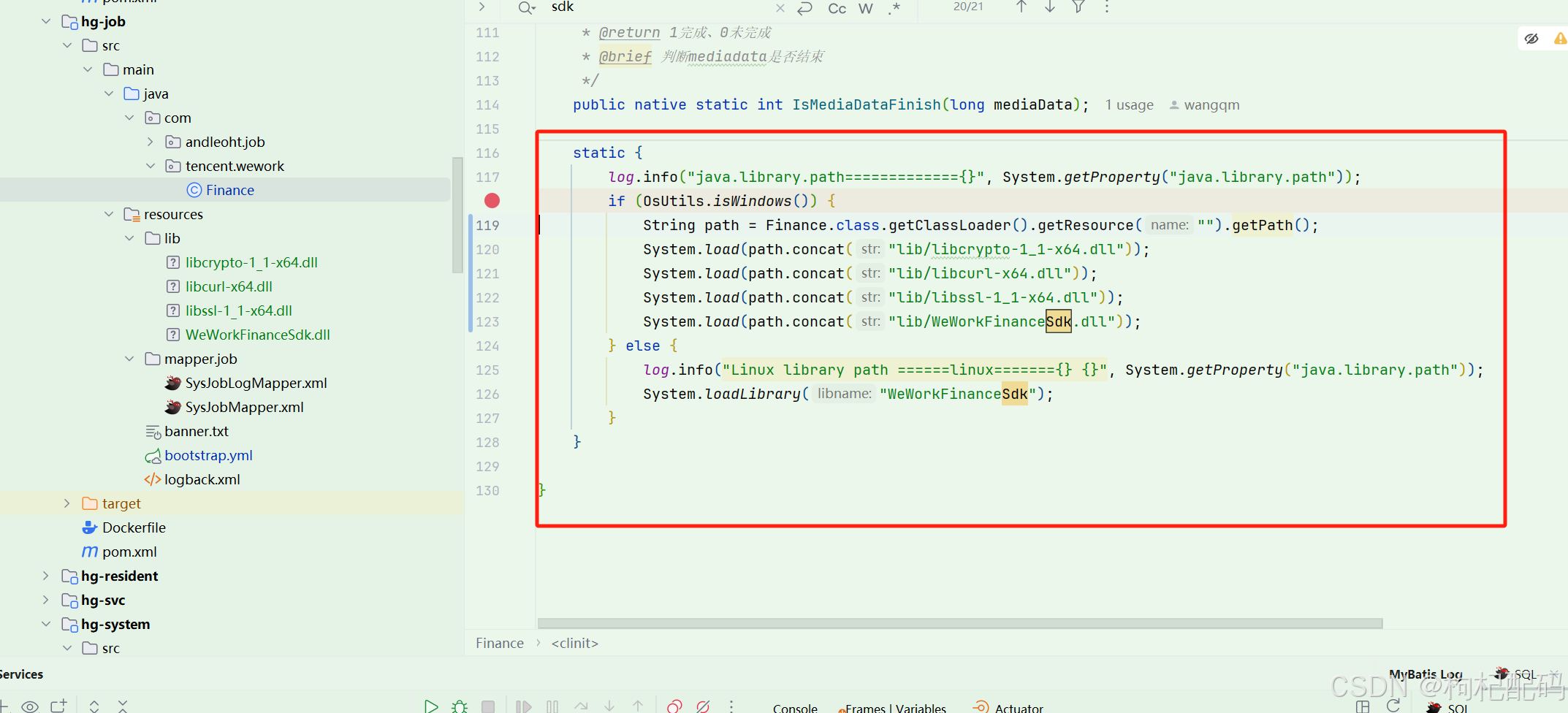Viewport: 1568px width, 713px height.
Task: Switch to the Console tab
Action: tap(795, 707)
